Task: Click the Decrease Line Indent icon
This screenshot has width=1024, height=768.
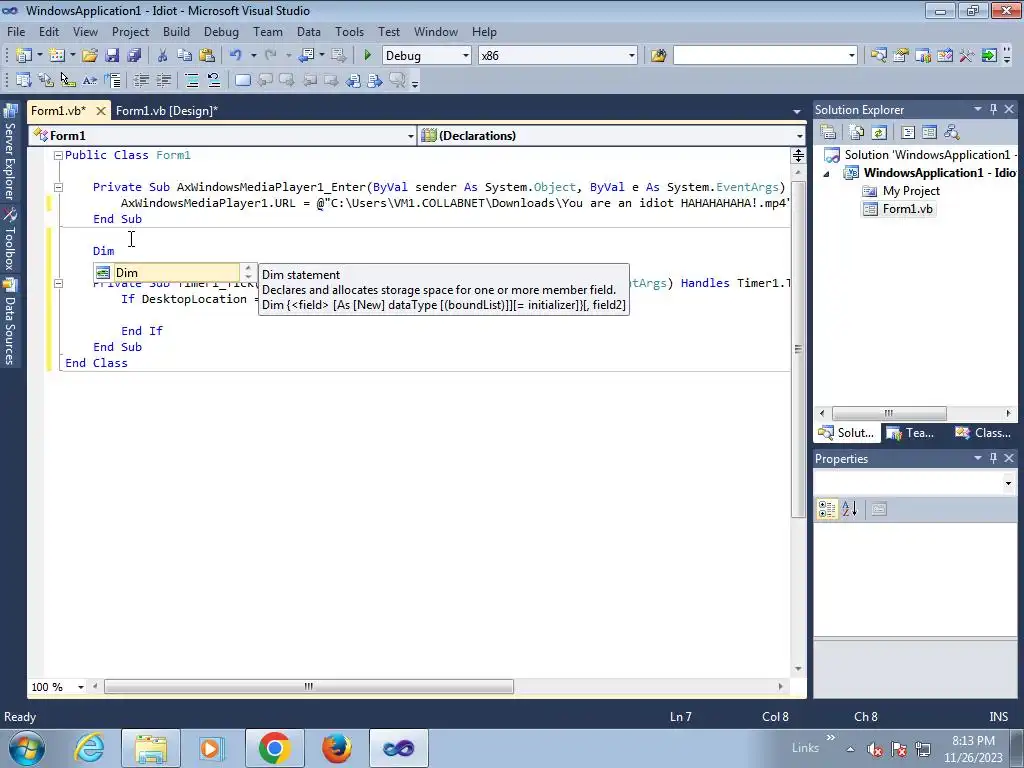Action: (x=141, y=80)
